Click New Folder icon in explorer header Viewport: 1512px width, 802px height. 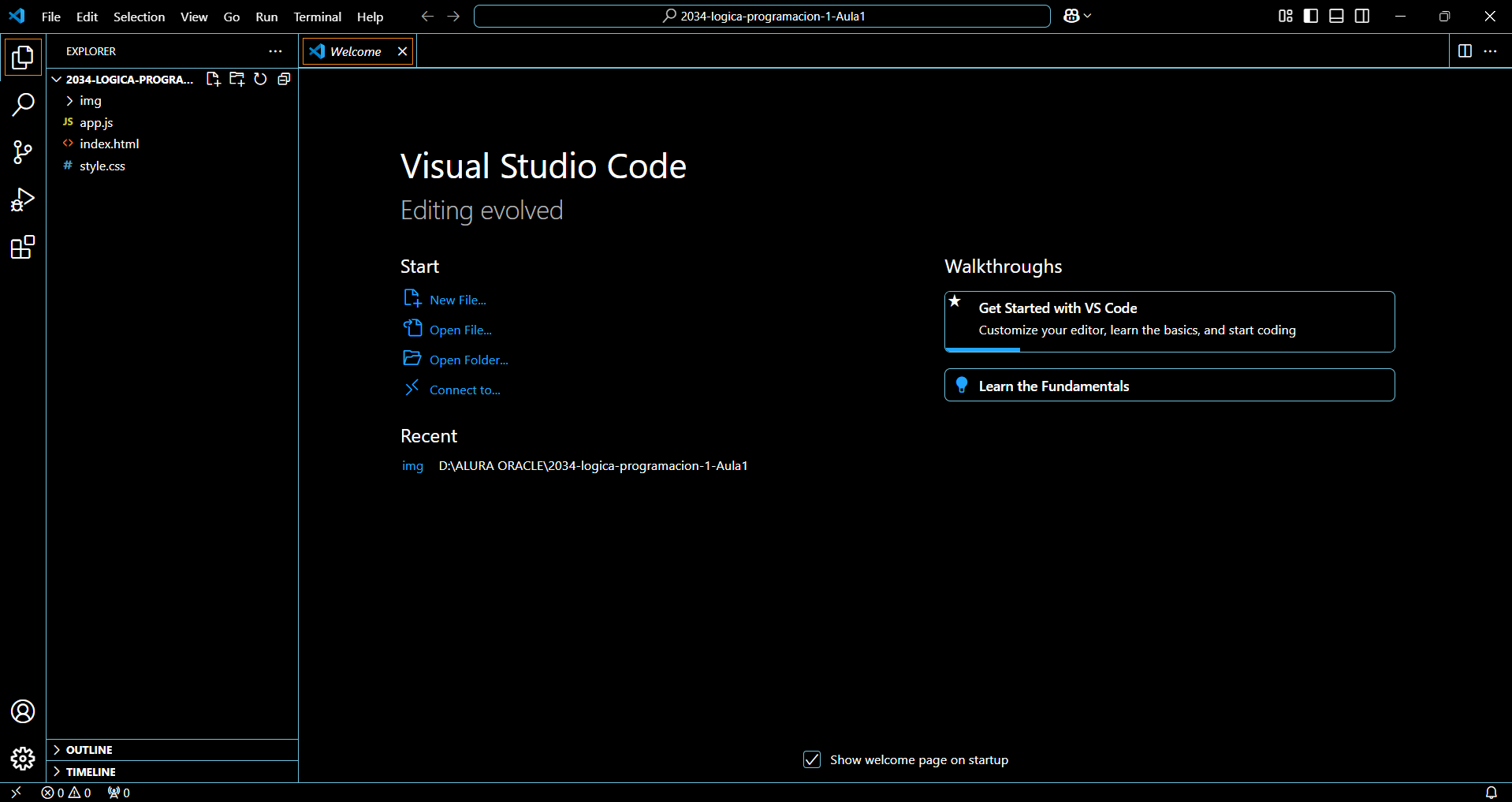236,79
